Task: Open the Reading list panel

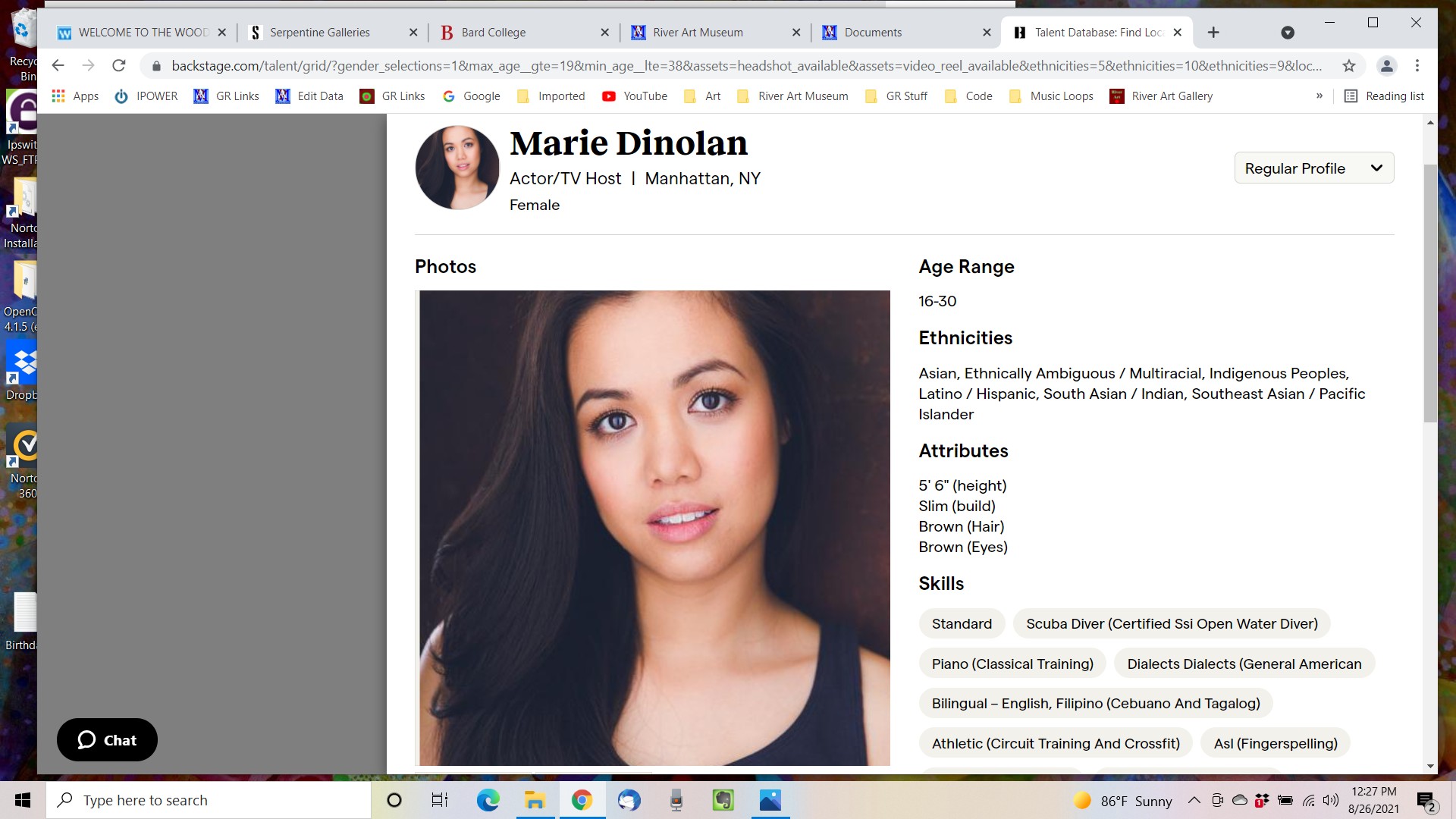Action: click(1384, 96)
